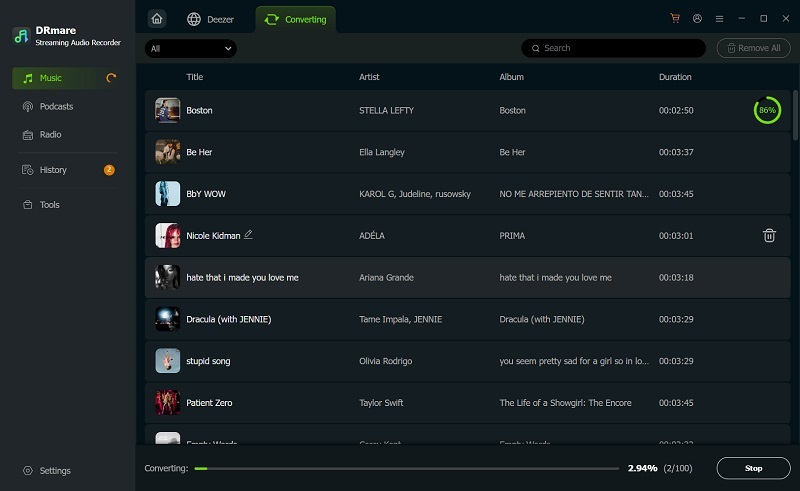Edit the Nicole Kidman title with pencil icon

tap(248, 235)
